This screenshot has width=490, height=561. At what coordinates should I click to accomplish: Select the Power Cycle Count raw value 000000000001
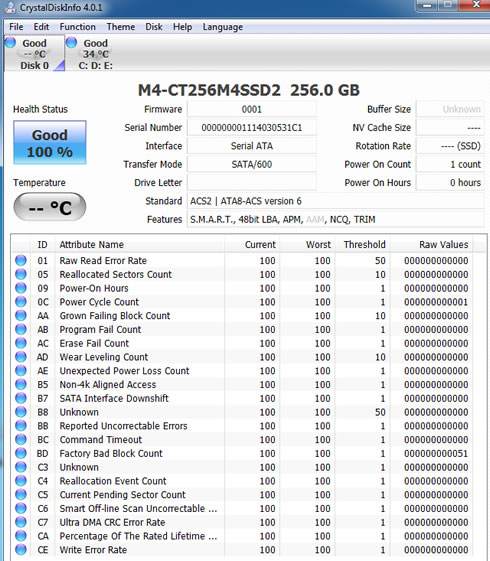[x=436, y=302]
